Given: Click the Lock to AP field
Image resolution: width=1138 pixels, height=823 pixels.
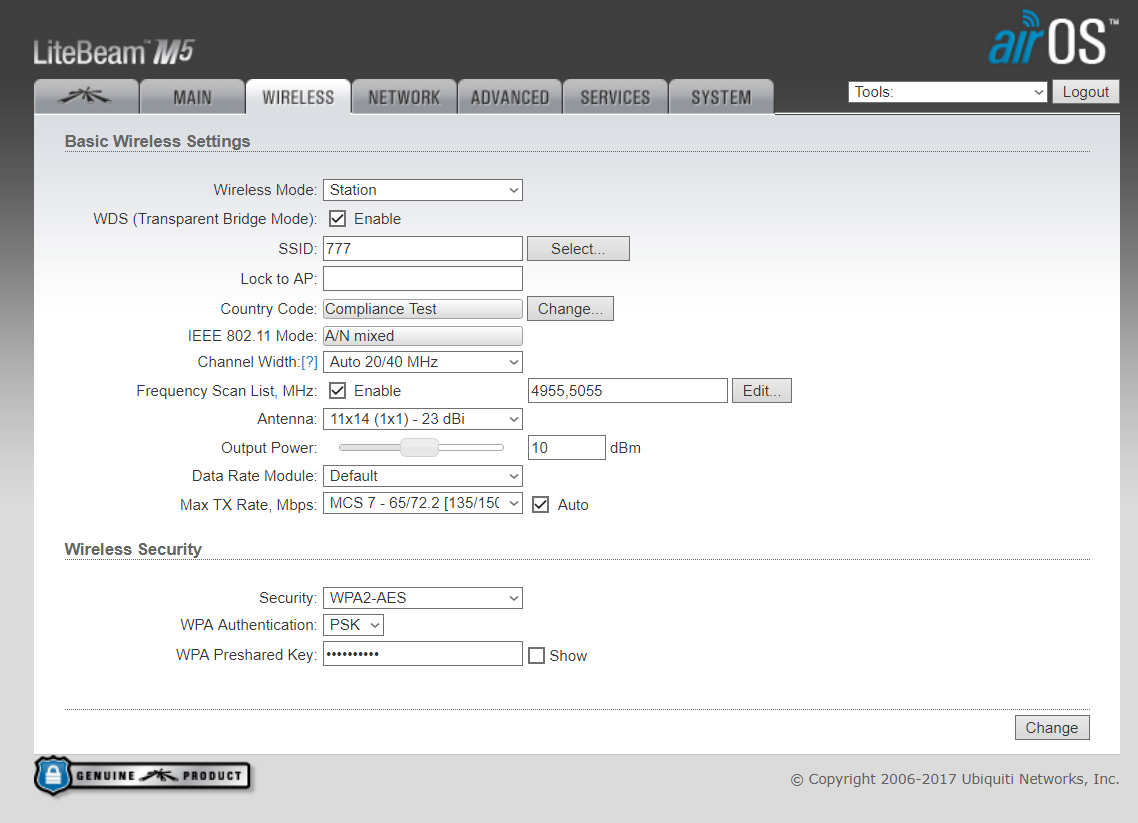Looking at the screenshot, I should point(423,279).
